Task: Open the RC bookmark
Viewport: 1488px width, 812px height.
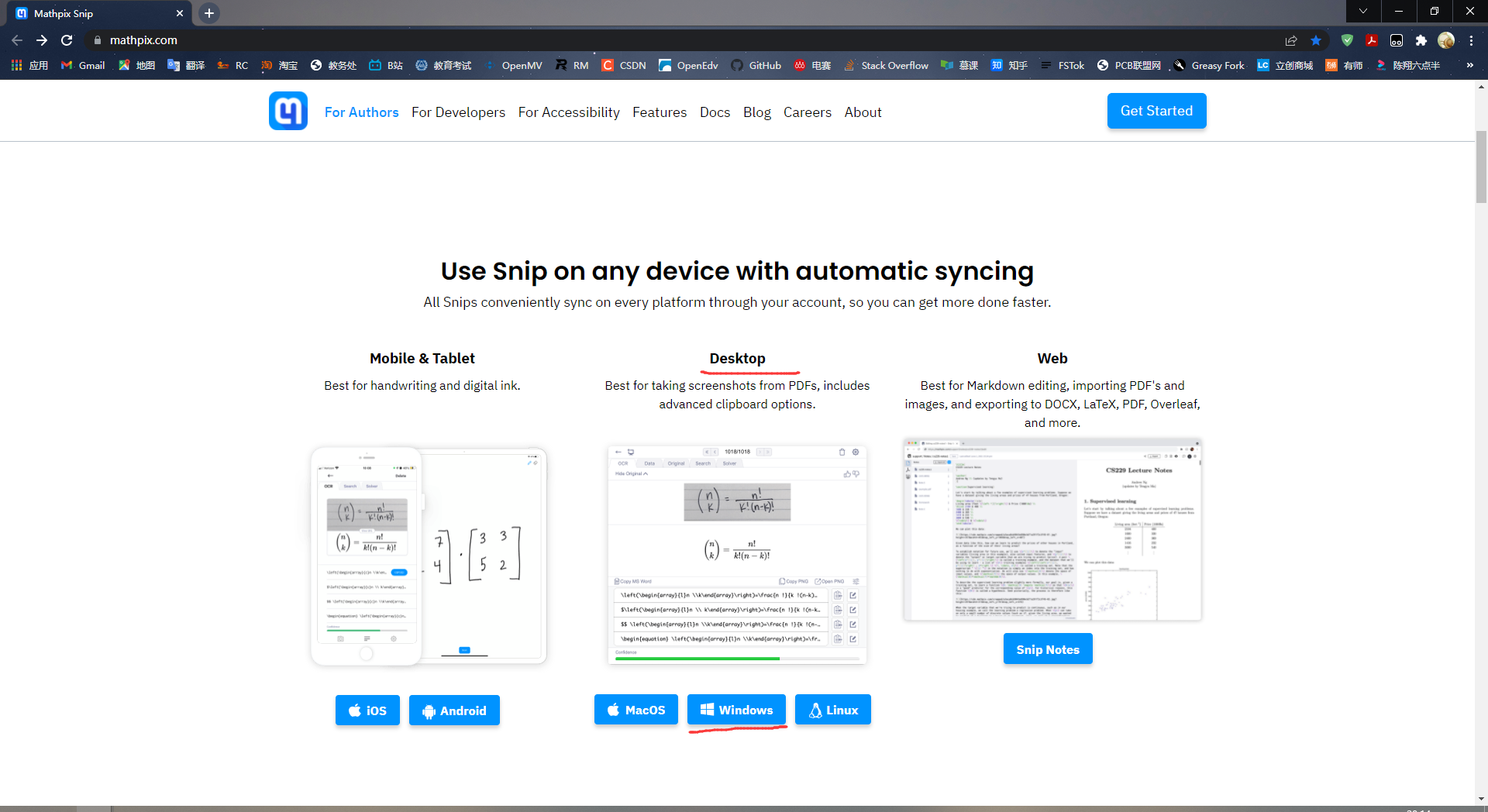Action: [x=232, y=65]
